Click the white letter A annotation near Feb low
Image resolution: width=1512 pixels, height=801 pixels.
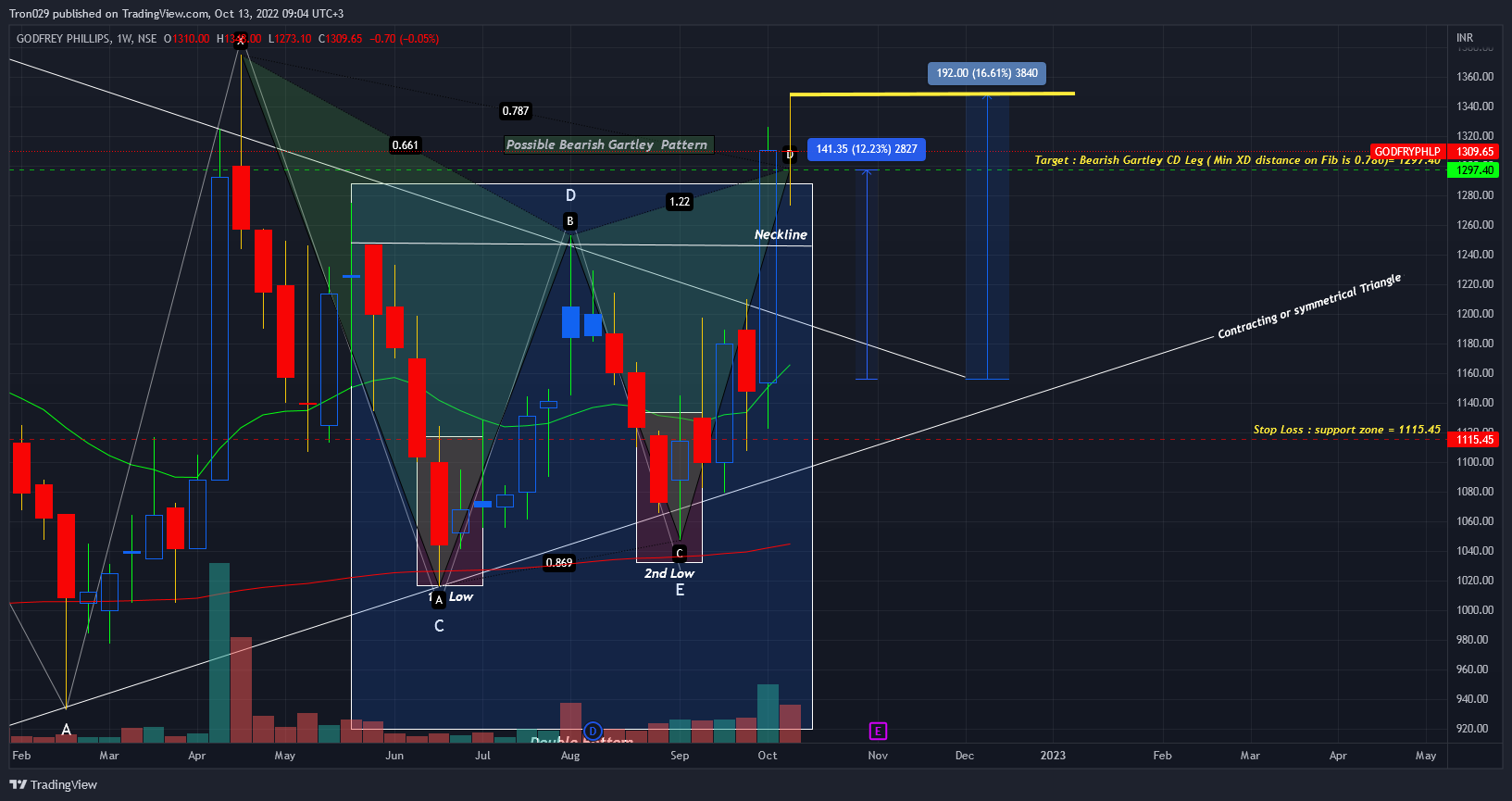(66, 731)
